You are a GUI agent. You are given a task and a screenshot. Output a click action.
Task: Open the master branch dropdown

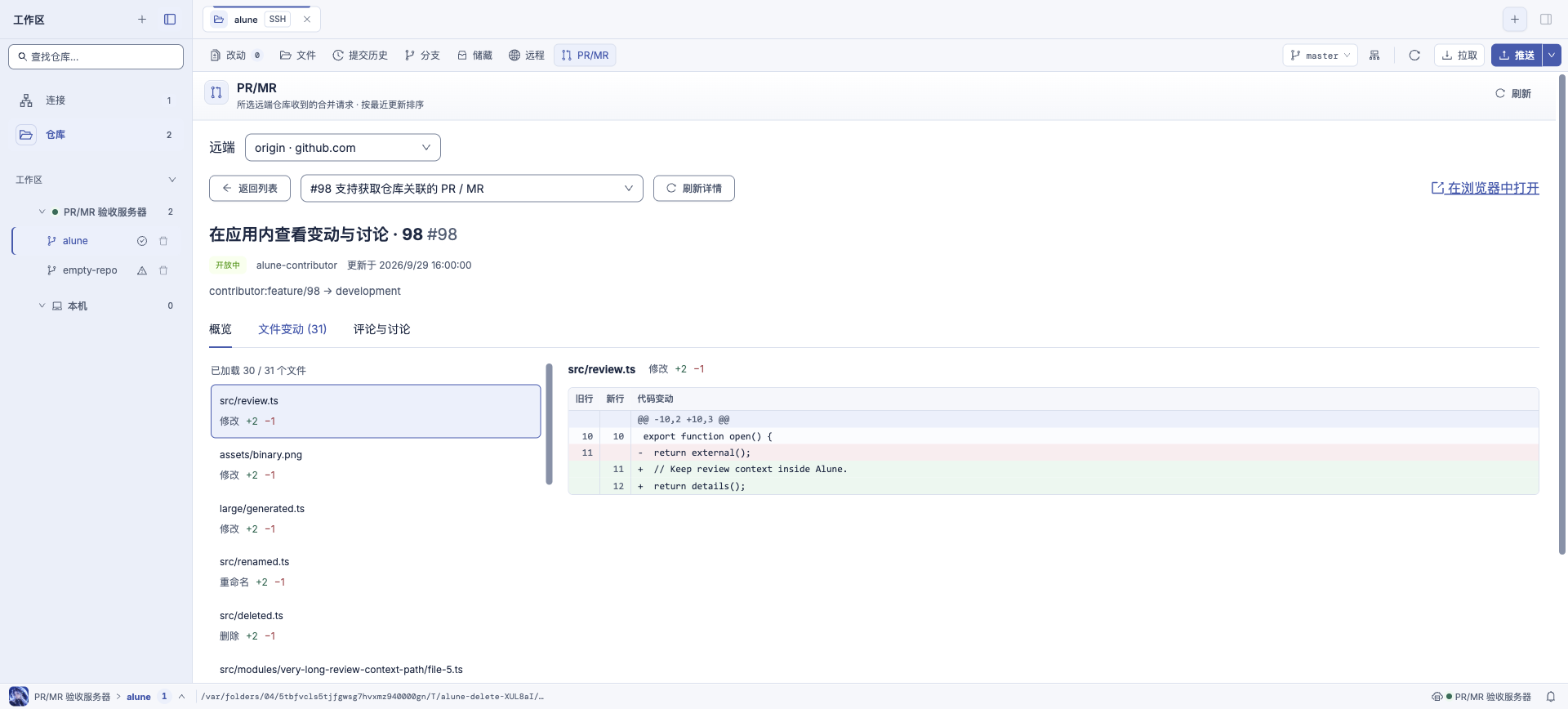point(1320,56)
